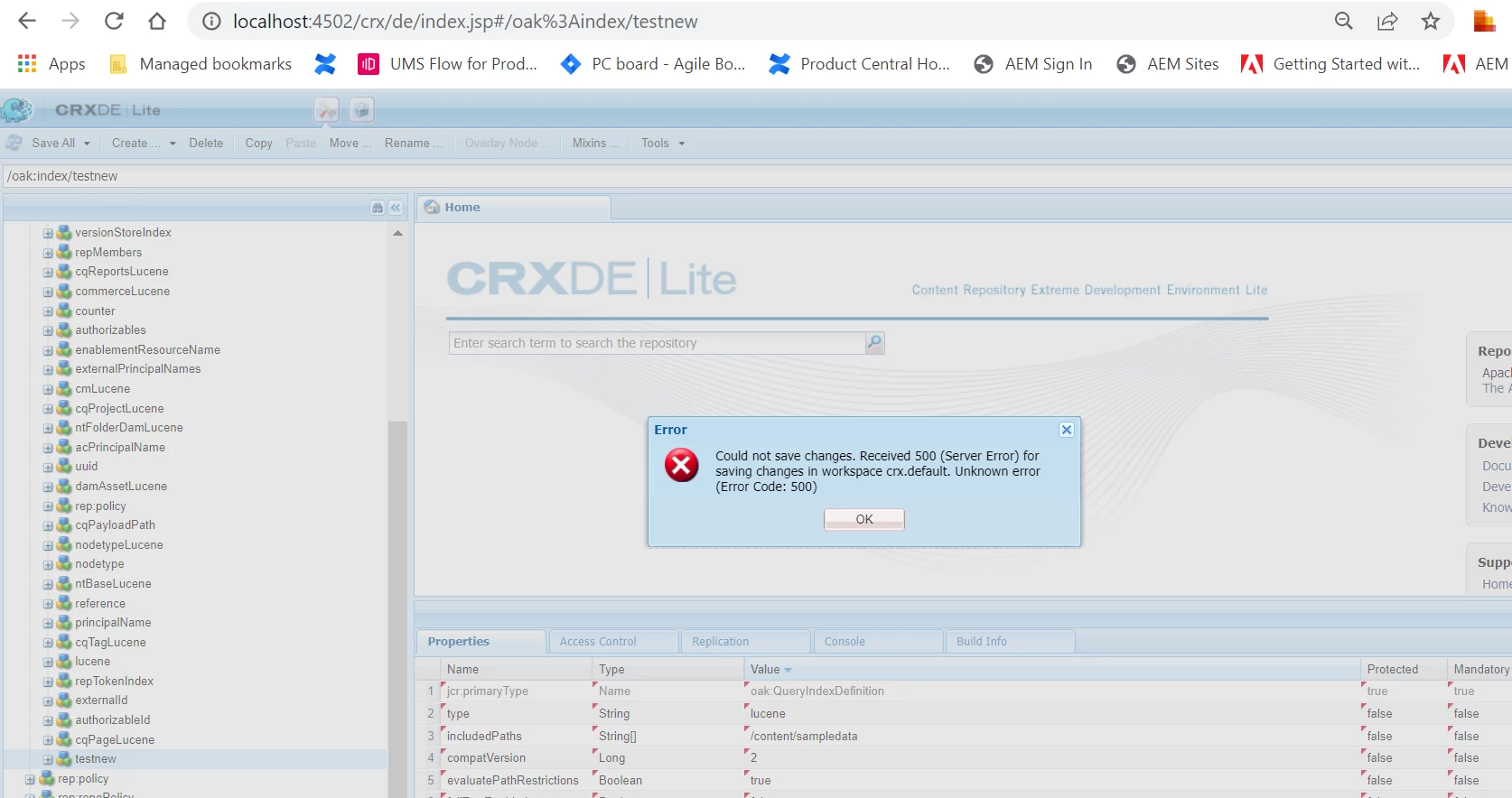The width and height of the screenshot is (1512, 798).
Task: Open Getting Started bookmark
Action: [x=1330, y=64]
